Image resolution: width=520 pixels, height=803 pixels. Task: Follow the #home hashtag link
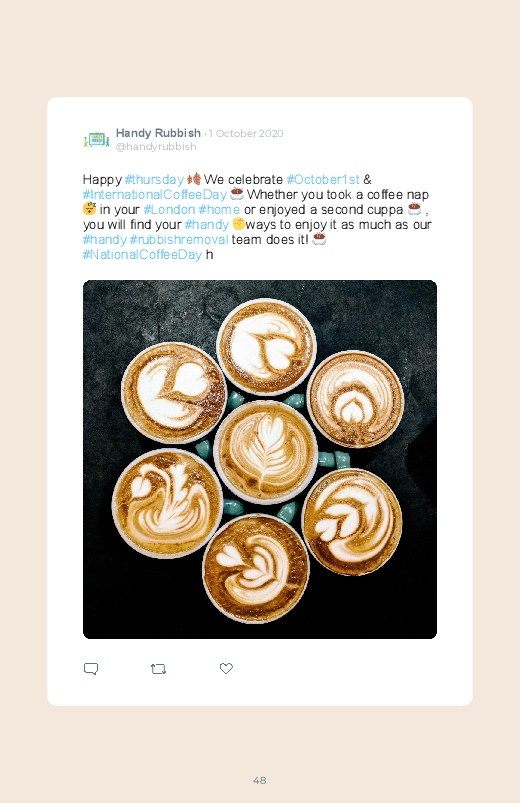tap(219, 209)
